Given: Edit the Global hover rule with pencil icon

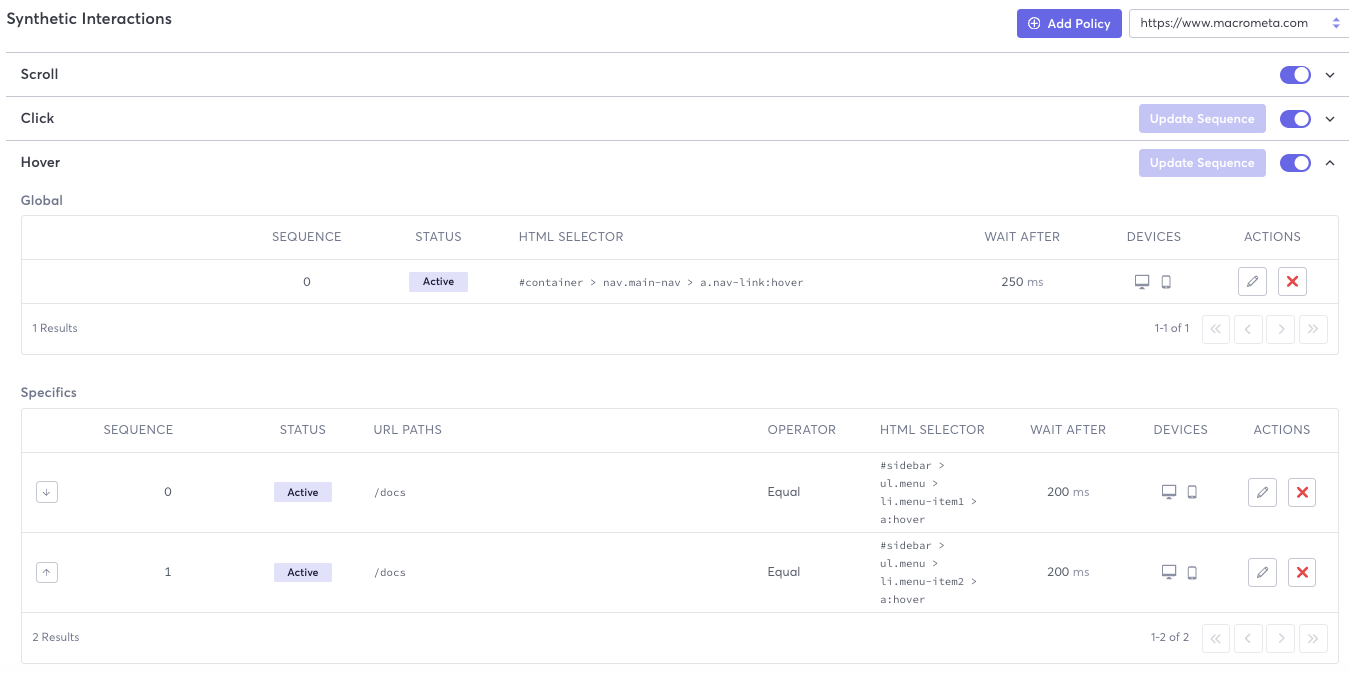Looking at the screenshot, I should [x=1252, y=281].
